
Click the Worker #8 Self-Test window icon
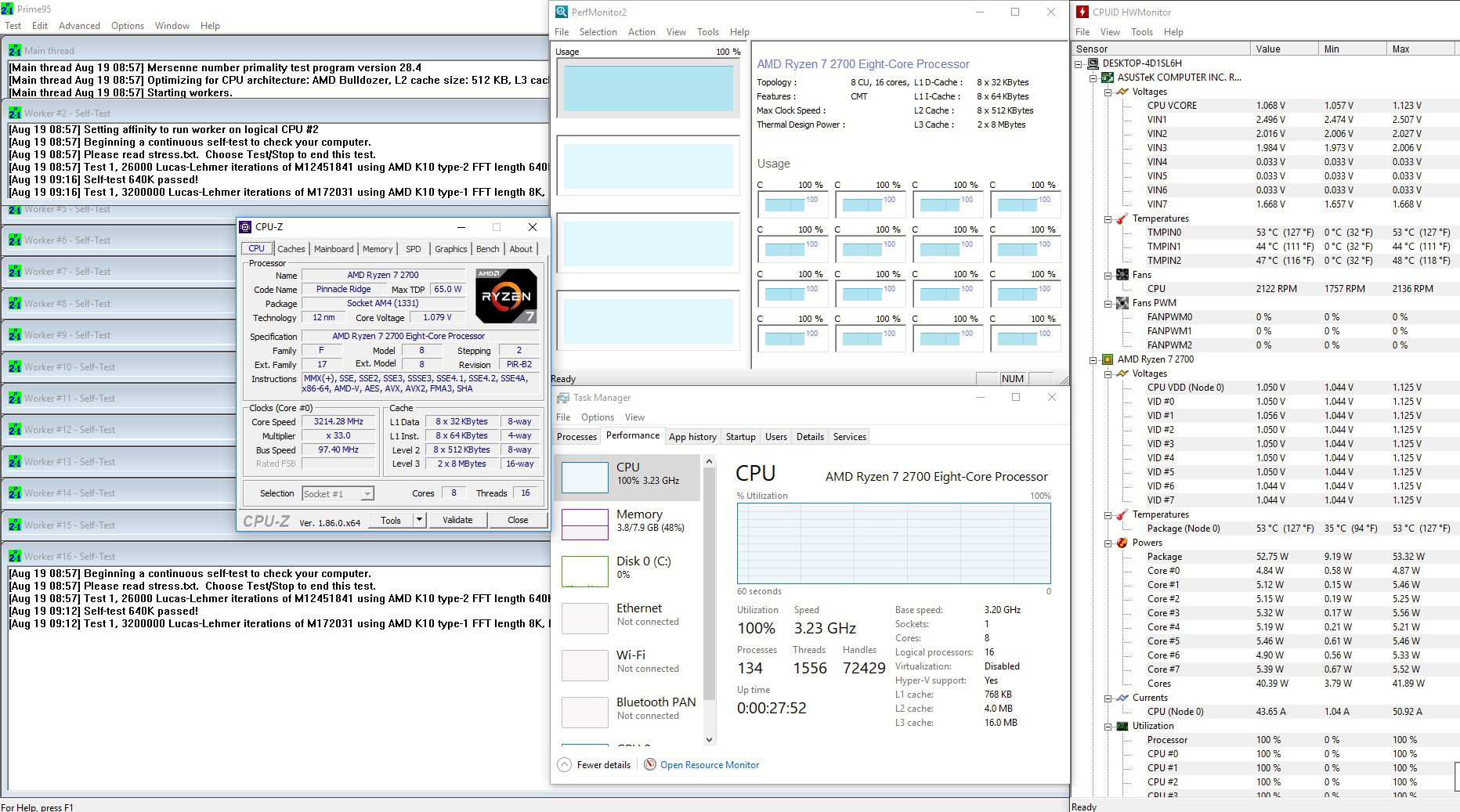point(15,303)
